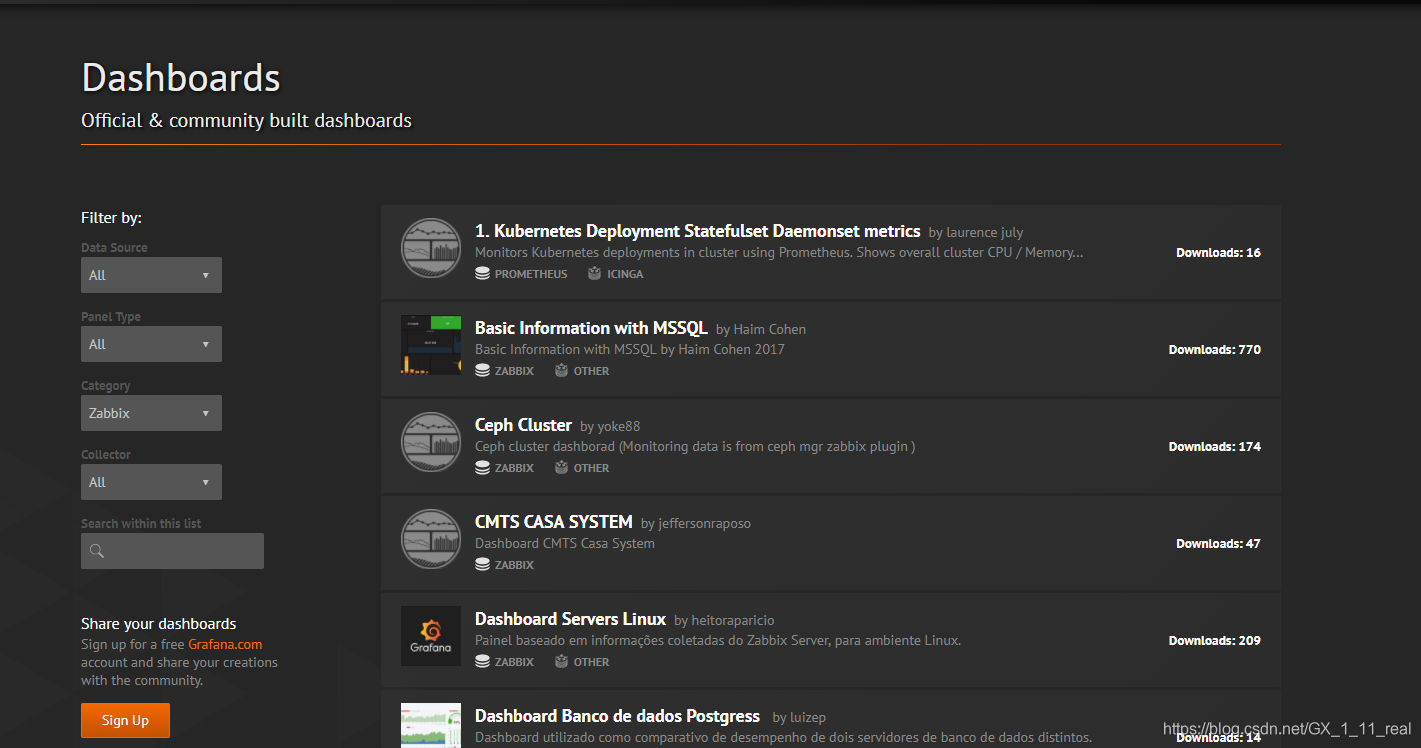The image size is (1421, 748).
Task: Open the Basic Information with MSSQL dashboard
Action: 591,328
